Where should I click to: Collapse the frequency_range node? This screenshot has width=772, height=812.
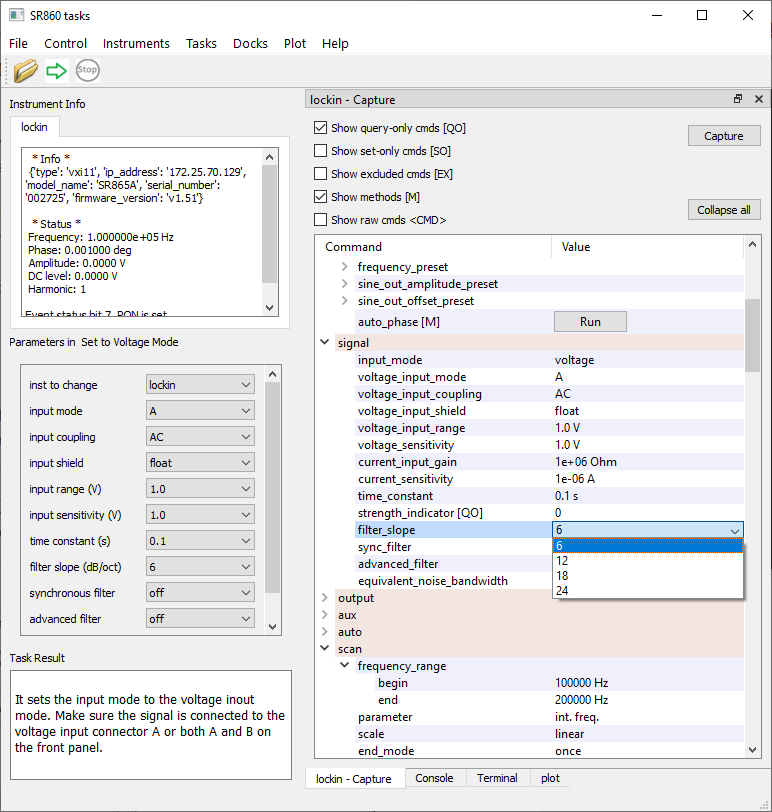[x=344, y=665]
